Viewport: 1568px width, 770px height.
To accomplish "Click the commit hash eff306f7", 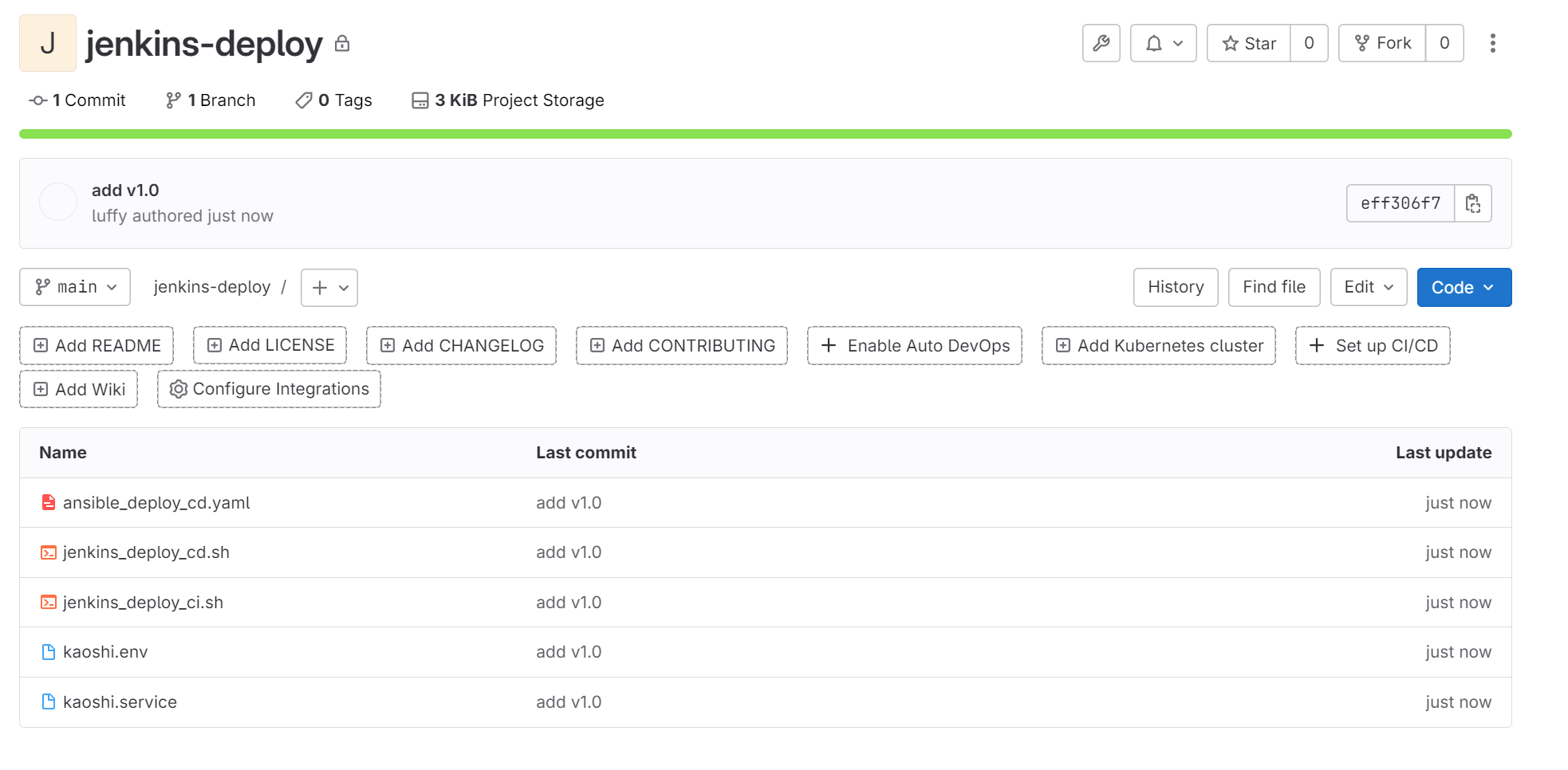I will [1401, 203].
